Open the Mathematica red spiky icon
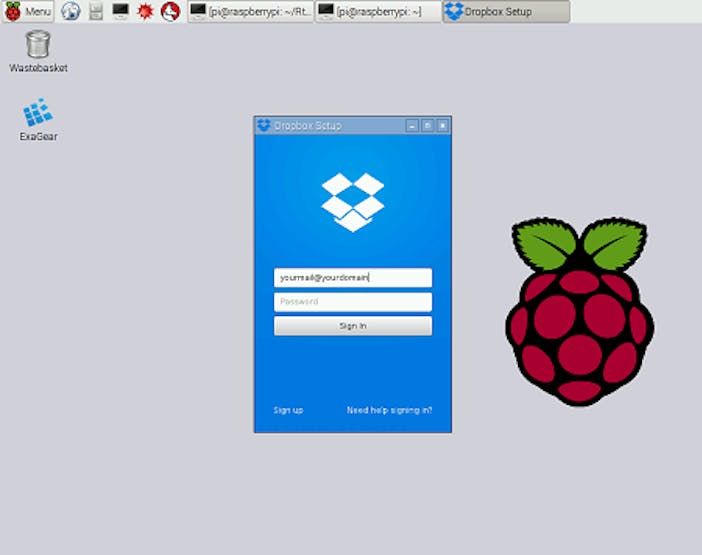The width and height of the screenshot is (702, 555). pyautogui.click(x=145, y=11)
